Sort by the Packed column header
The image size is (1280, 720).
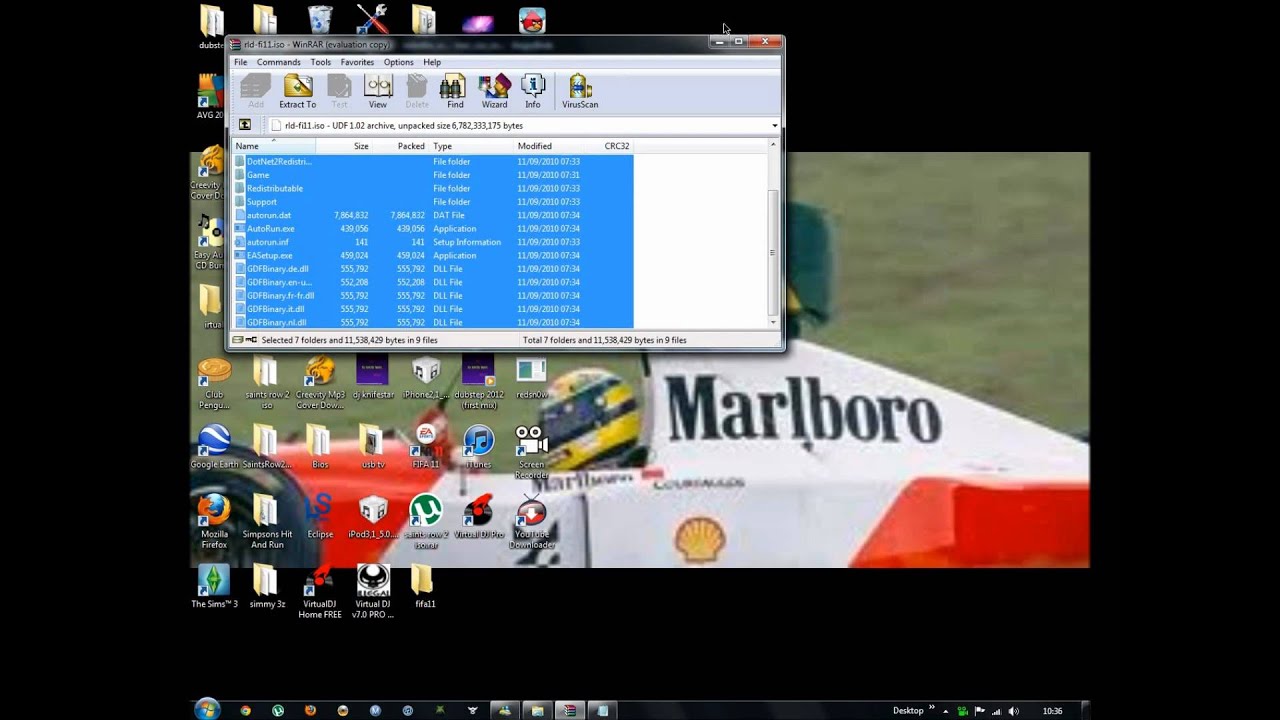click(400, 146)
